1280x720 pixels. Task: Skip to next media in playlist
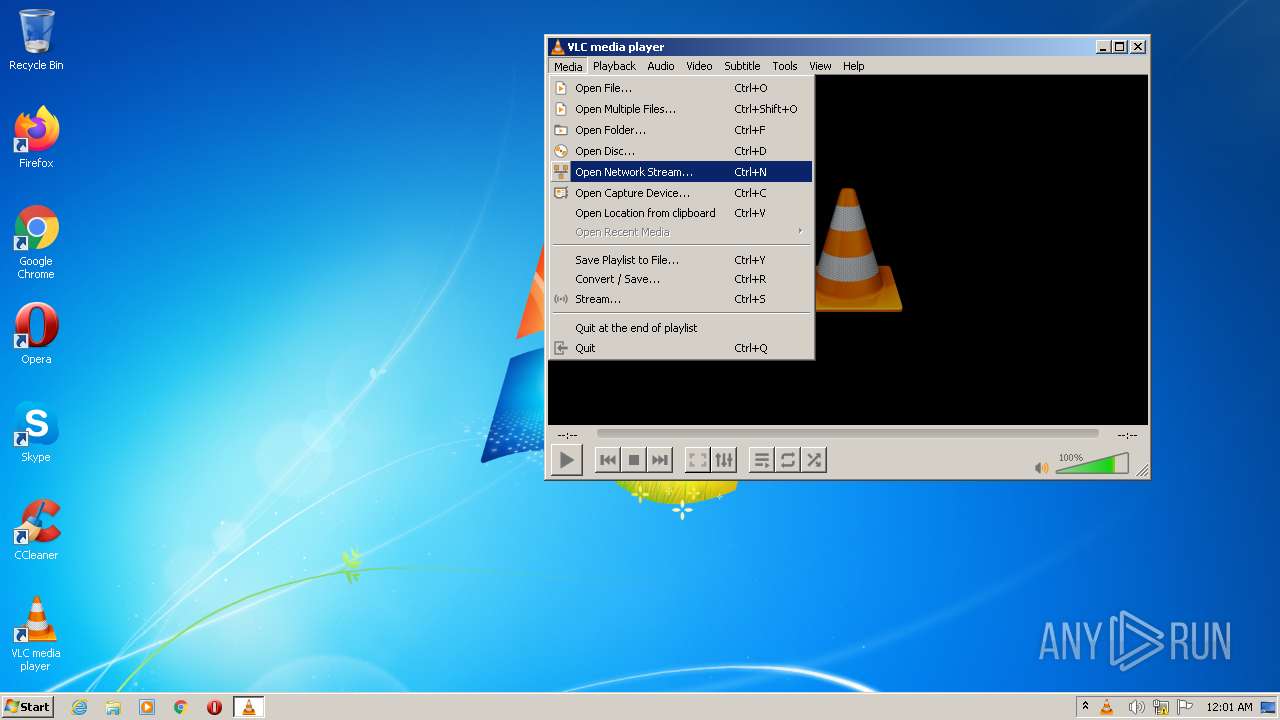click(x=659, y=460)
